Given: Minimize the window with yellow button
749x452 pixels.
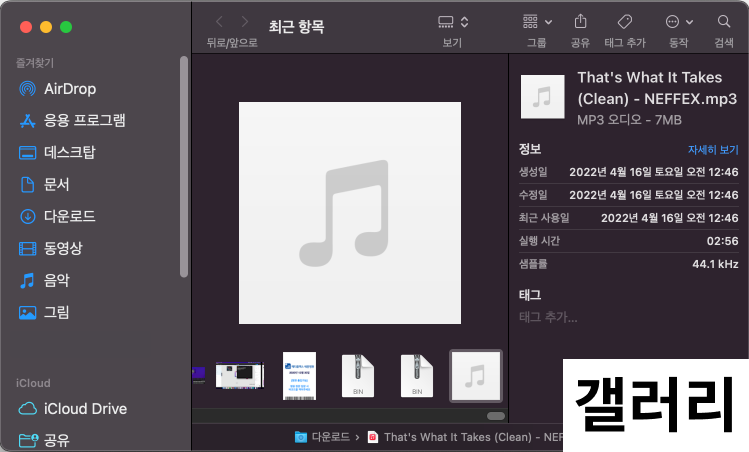Looking at the screenshot, I should coord(46,27).
